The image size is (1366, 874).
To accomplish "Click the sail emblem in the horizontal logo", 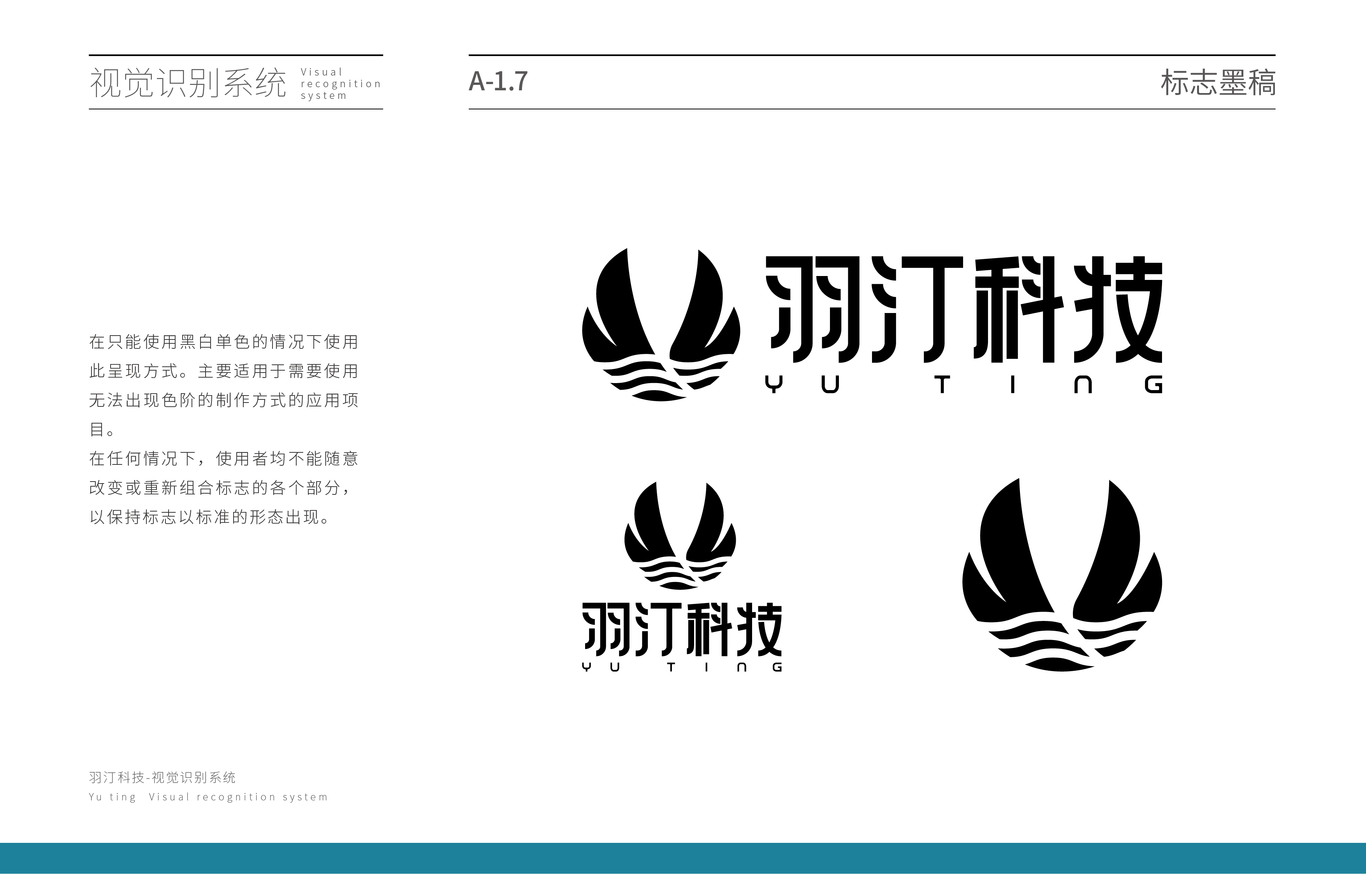I will pyautogui.click(x=661, y=325).
